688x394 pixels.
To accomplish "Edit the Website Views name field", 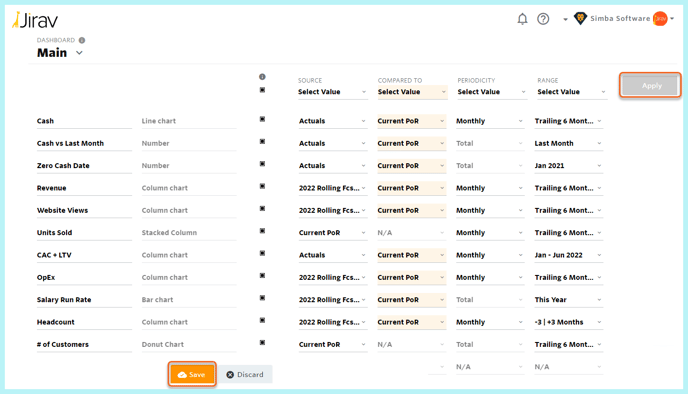I will pos(84,210).
